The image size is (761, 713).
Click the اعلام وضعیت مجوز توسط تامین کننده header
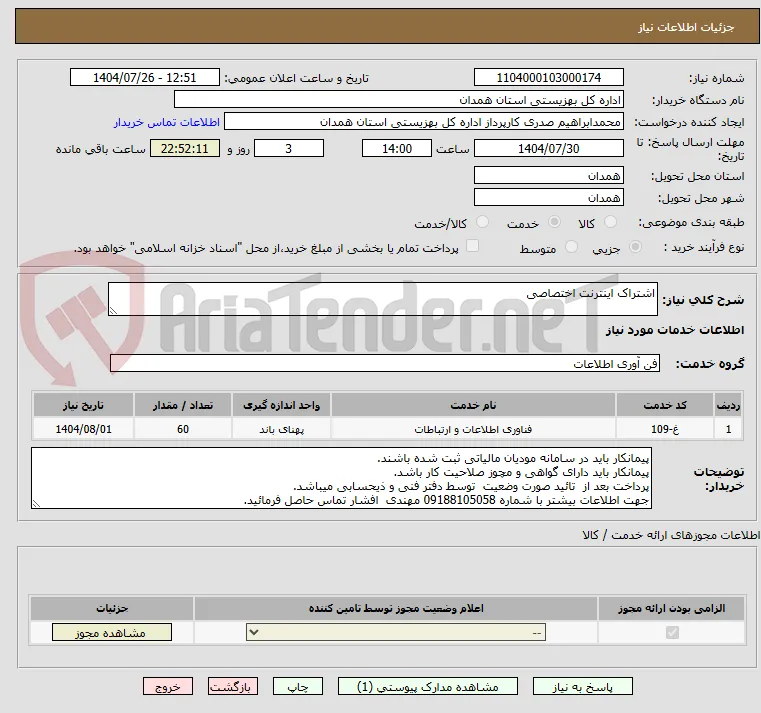pos(396,608)
